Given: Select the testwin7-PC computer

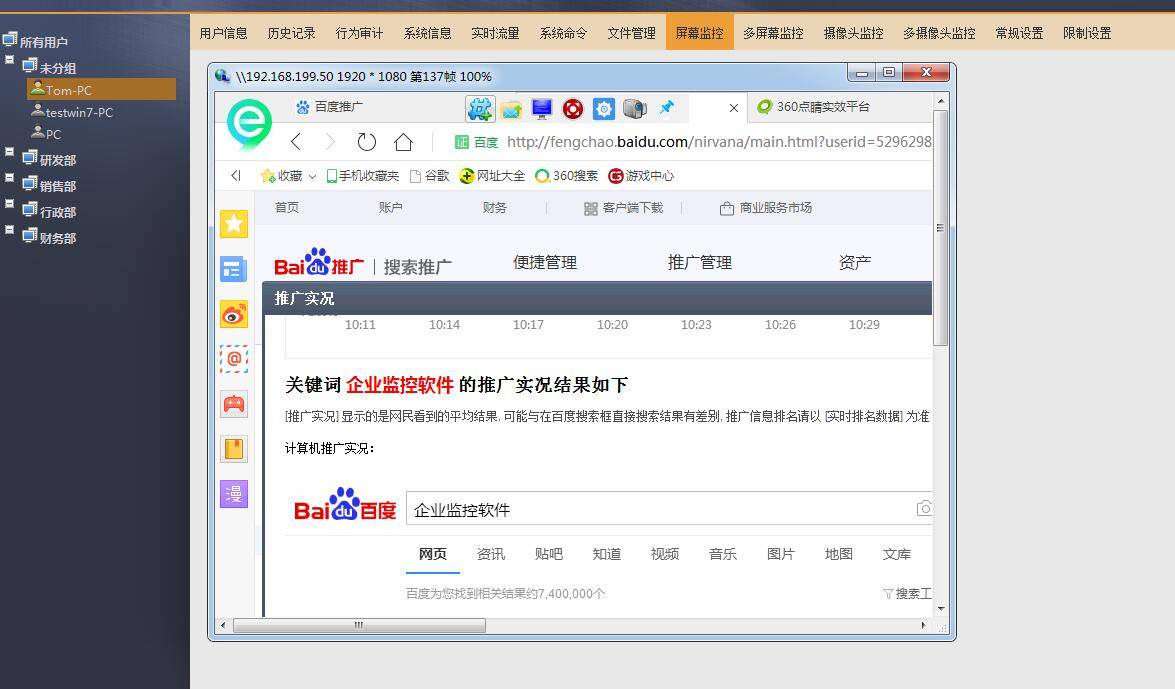Looking at the screenshot, I should click(x=79, y=112).
